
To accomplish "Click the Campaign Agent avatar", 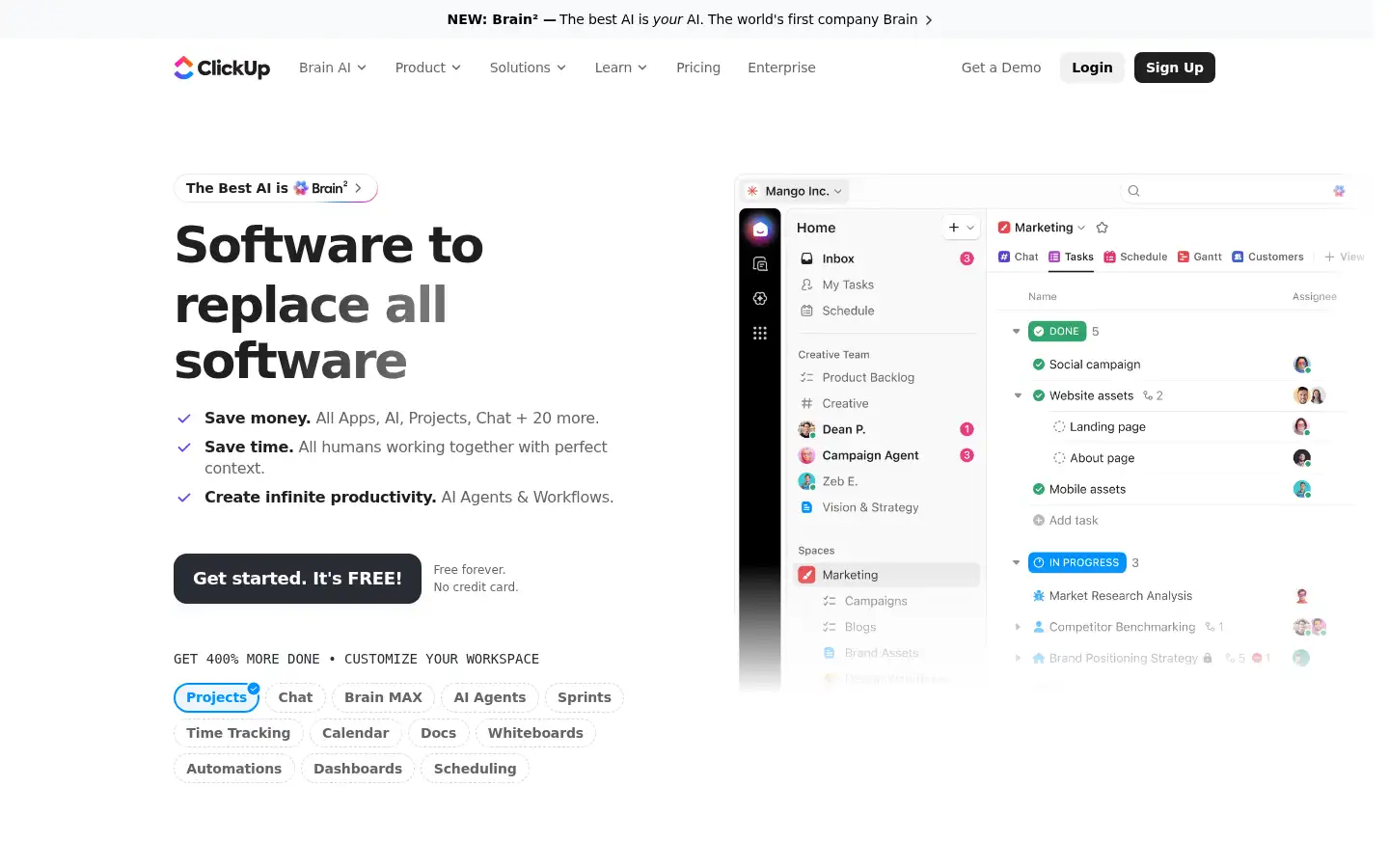I will tap(806, 455).
